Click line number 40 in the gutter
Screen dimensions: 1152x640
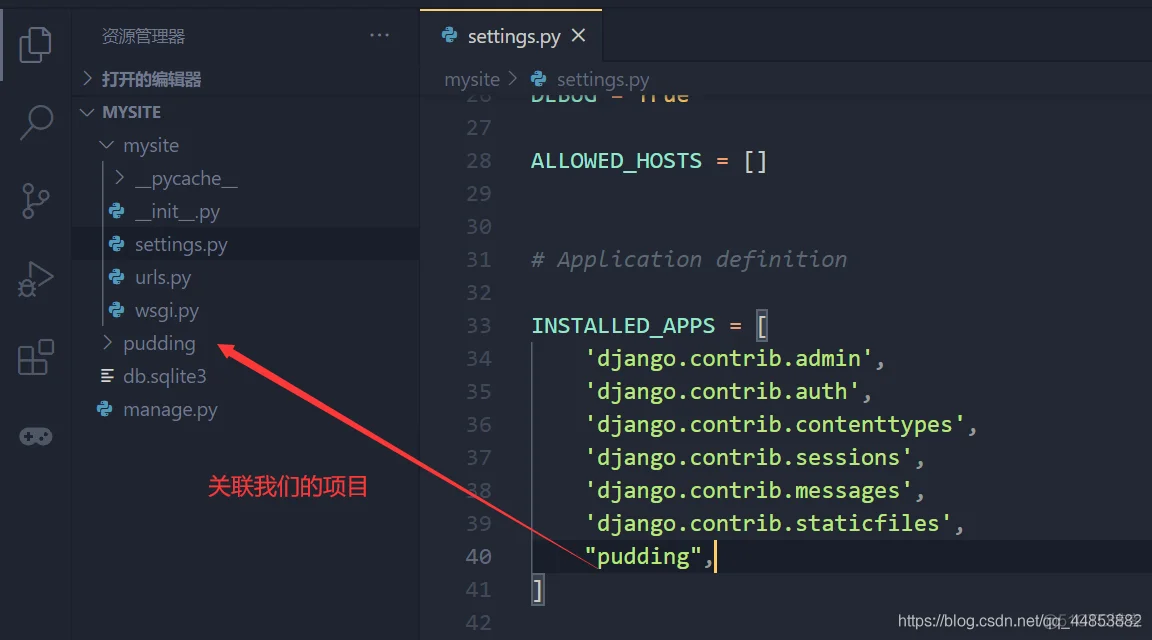[x=478, y=556]
